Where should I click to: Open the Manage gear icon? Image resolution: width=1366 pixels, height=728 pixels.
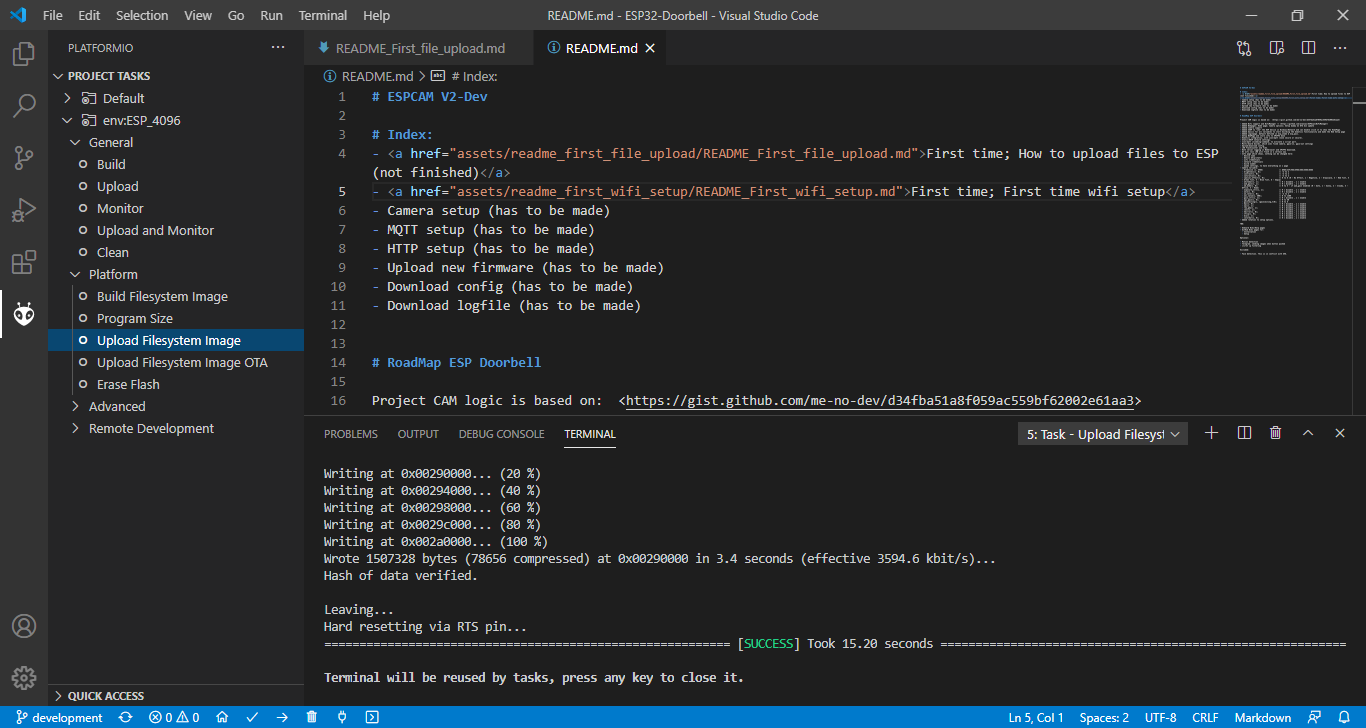tap(24, 678)
